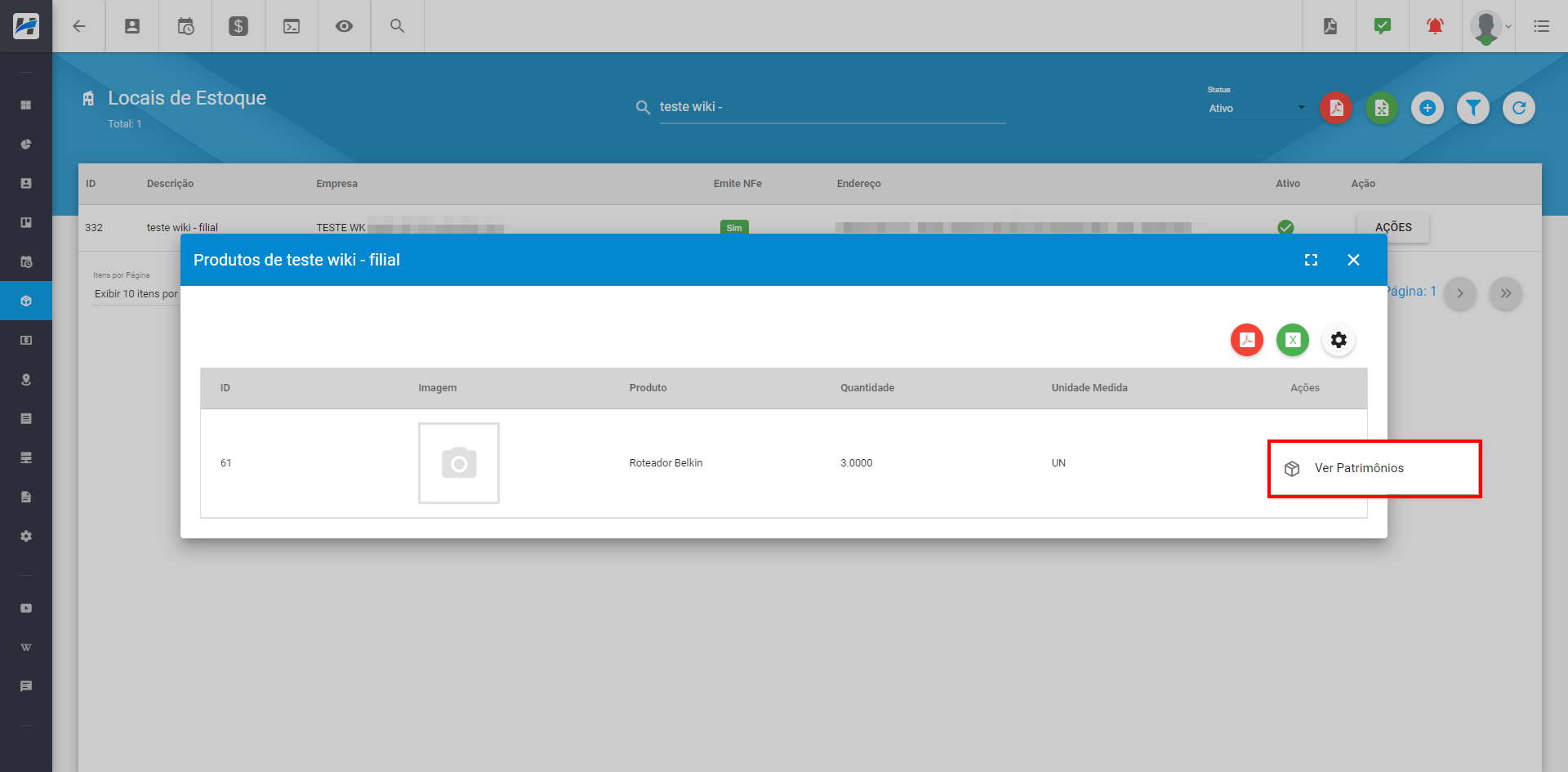Open the gear settings in product dialog
The image size is (1568, 772).
1339,340
